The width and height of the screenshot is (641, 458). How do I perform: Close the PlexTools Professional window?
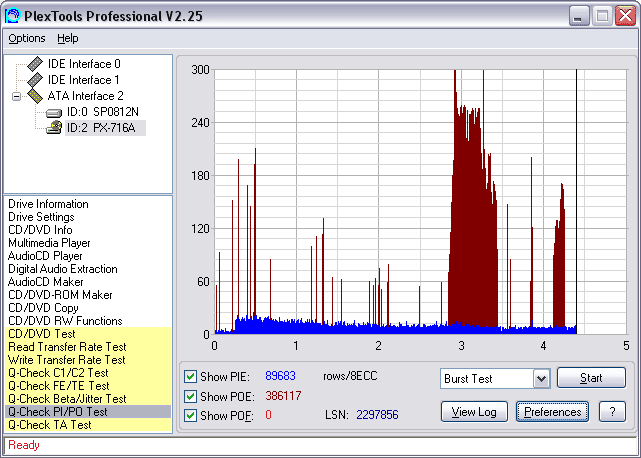(x=625, y=16)
